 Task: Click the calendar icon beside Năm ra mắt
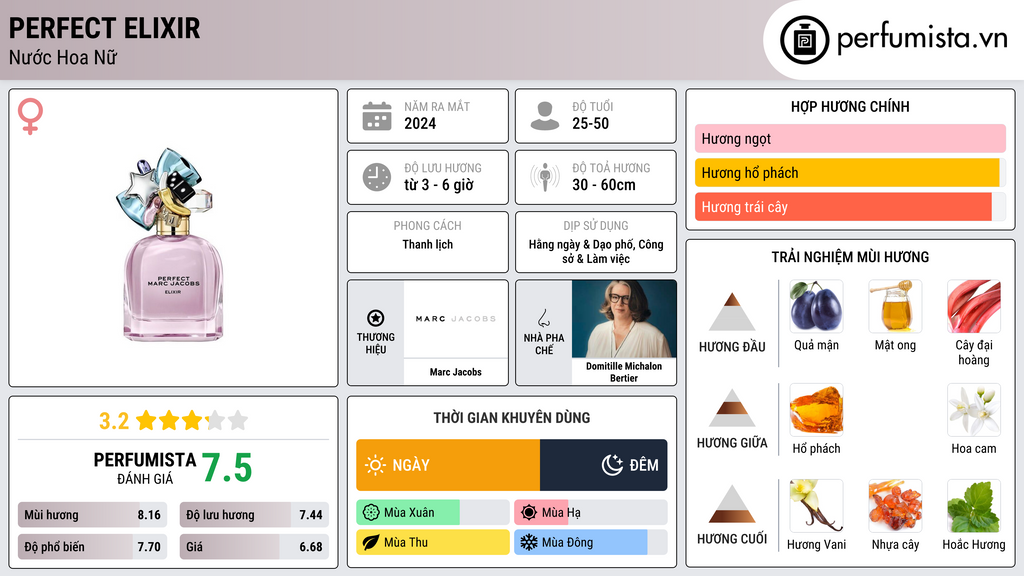pyautogui.click(x=377, y=116)
